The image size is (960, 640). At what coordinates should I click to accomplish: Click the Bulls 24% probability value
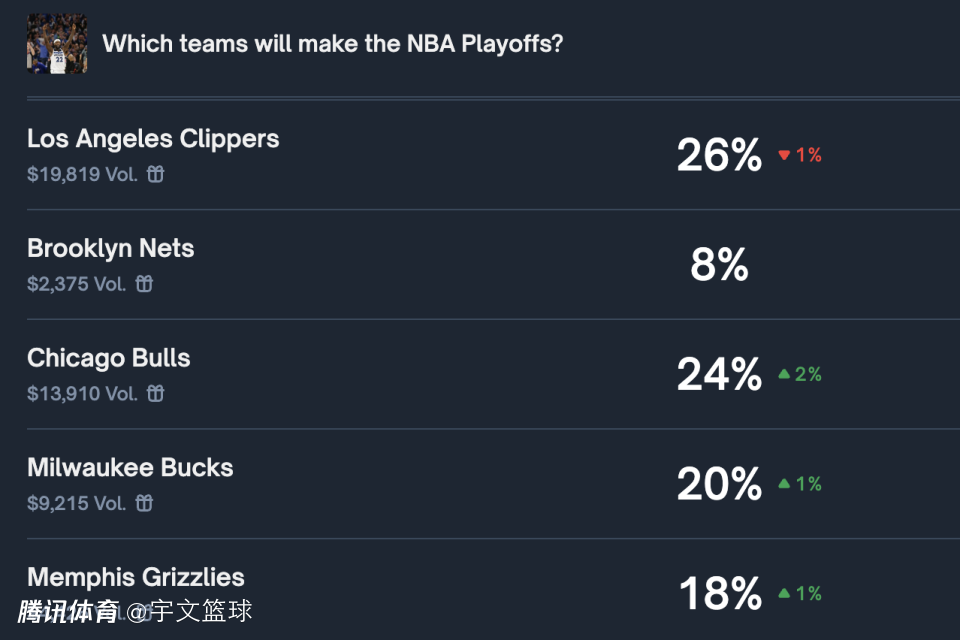(719, 374)
